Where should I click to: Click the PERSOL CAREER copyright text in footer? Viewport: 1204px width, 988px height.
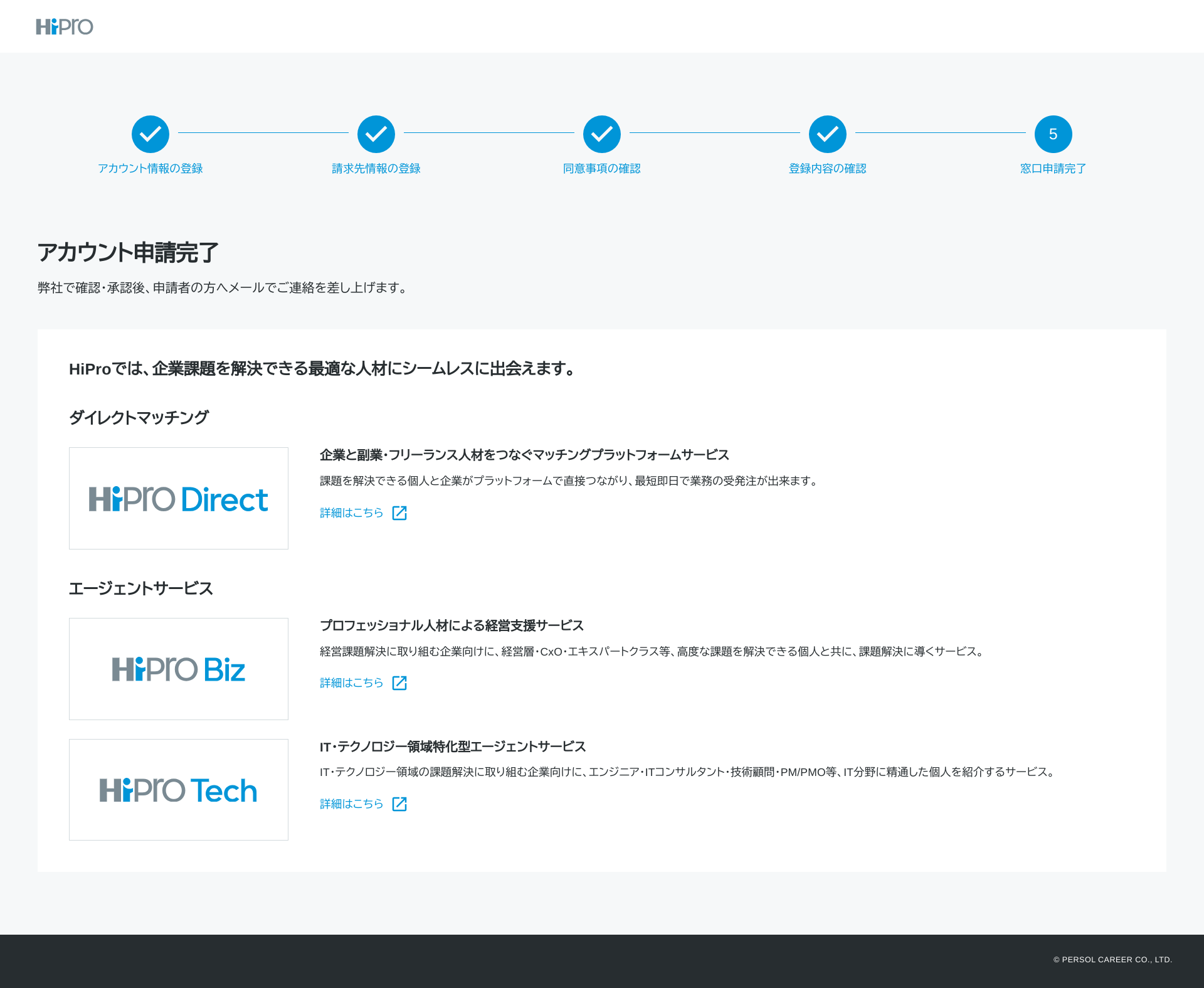pos(1113,959)
